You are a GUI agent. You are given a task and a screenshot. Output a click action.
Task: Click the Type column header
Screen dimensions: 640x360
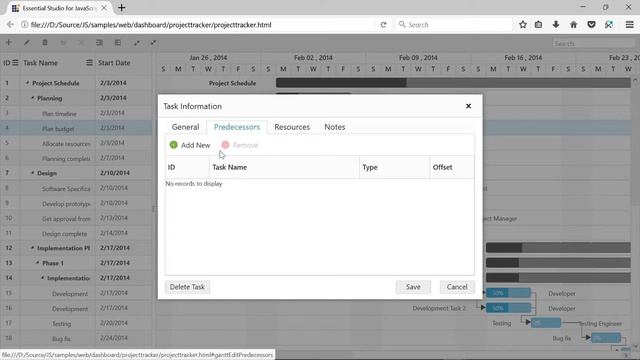(394, 167)
